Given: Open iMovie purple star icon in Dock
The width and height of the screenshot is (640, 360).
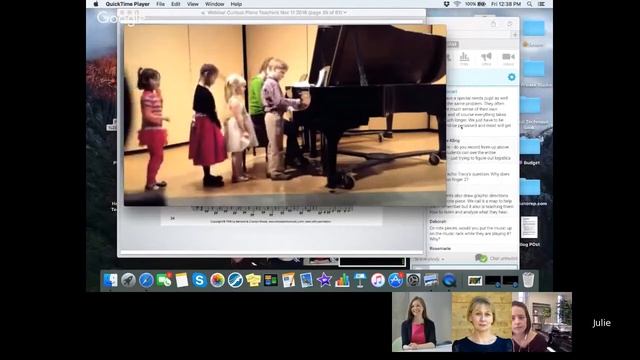Looking at the screenshot, I should pos(324,280).
